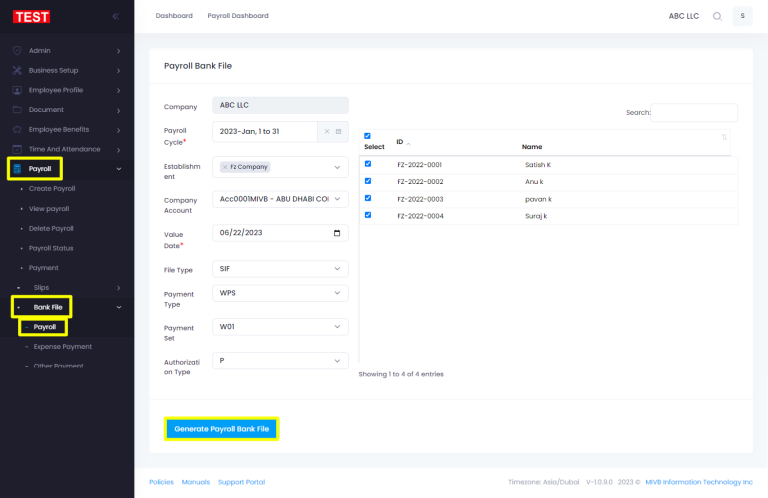Image resolution: width=768 pixels, height=498 pixels.
Task: Open Payroll Status in the sidebar
Action: tap(51, 248)
